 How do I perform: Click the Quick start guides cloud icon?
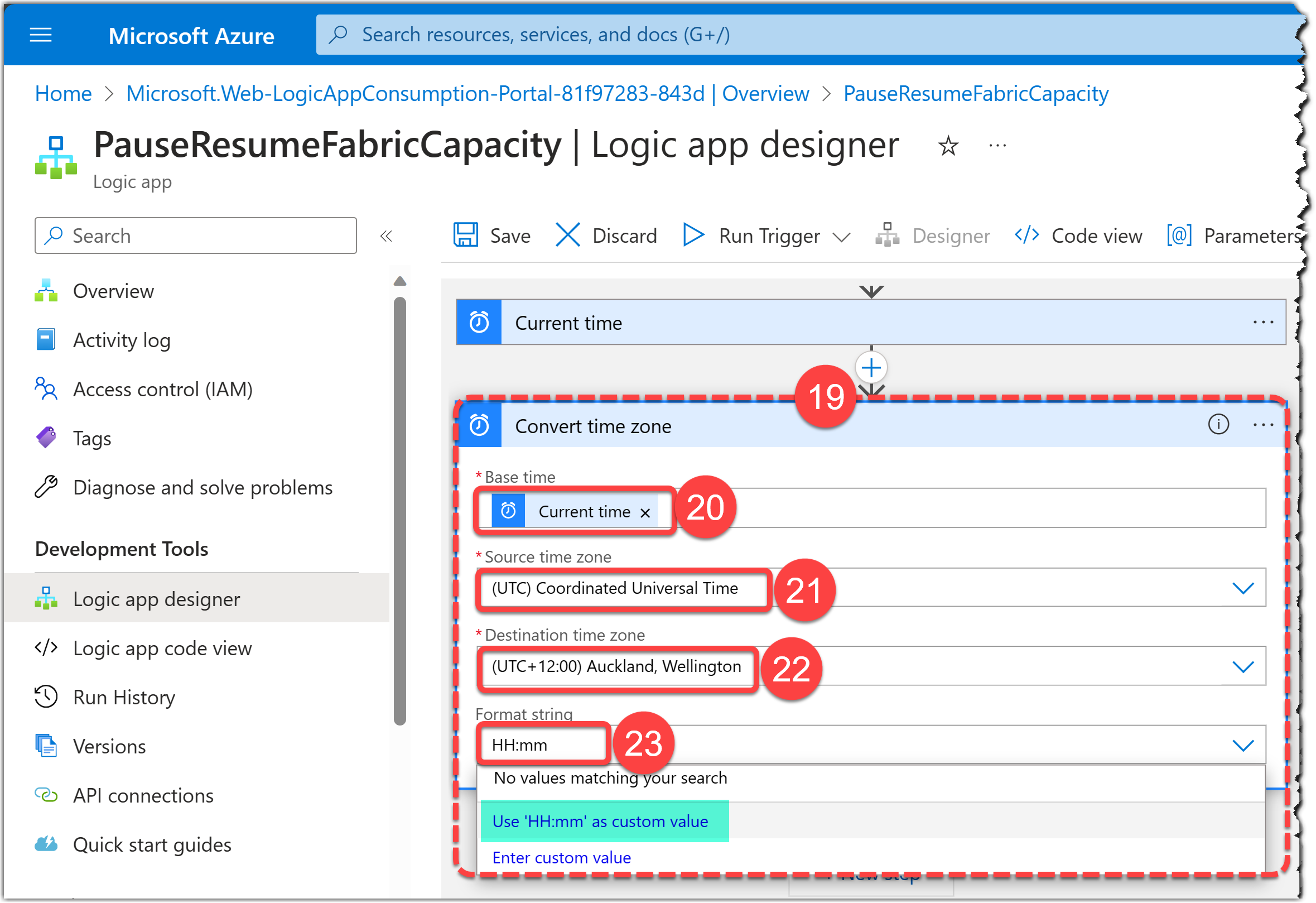[46, 844]
